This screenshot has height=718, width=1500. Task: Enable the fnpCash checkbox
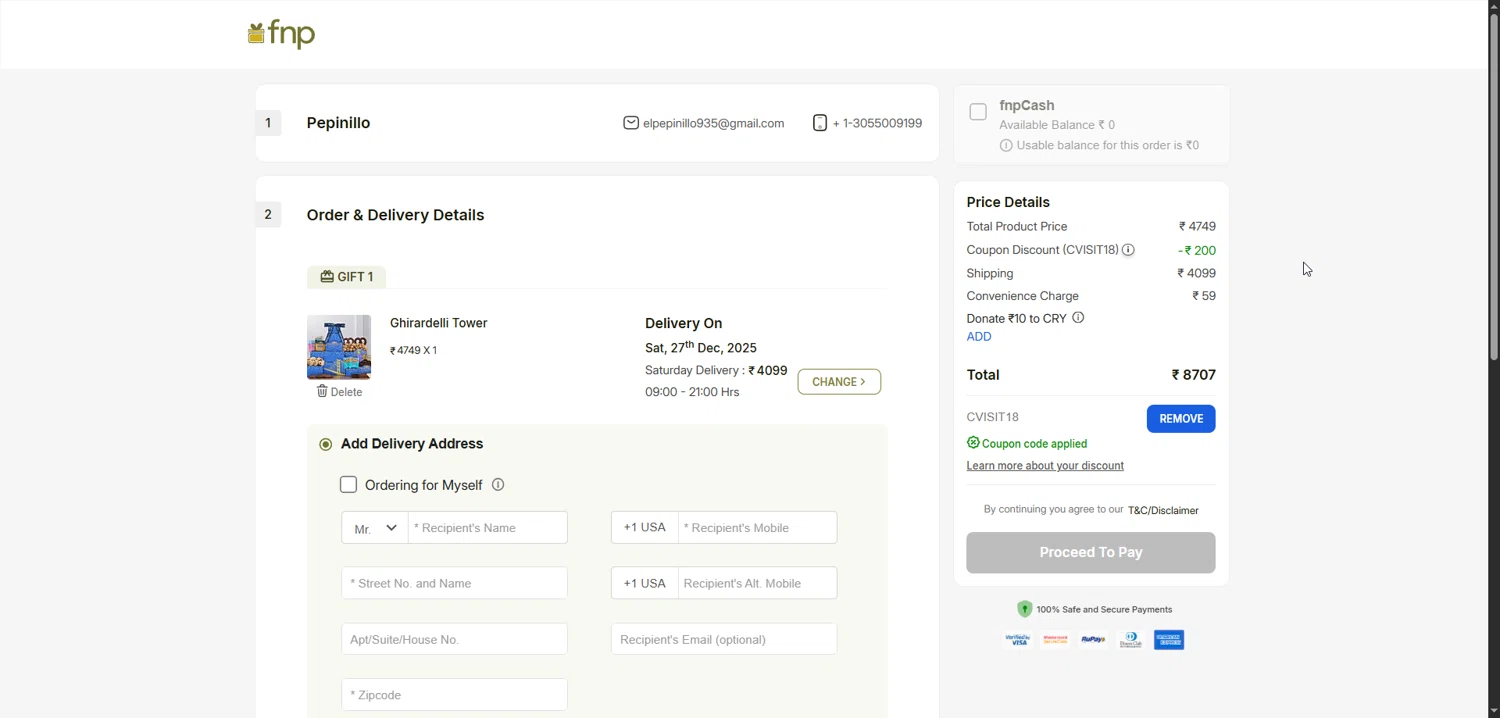pyautogui.click(x=978, y=112)
